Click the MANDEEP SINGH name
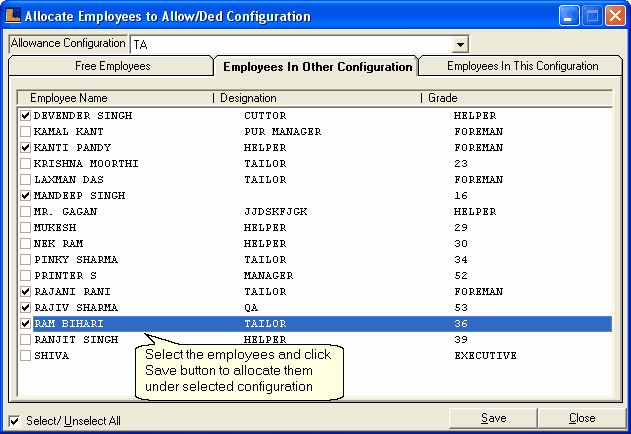The height and width of the screenshot is (434, 631). click(x=80, y=196)
